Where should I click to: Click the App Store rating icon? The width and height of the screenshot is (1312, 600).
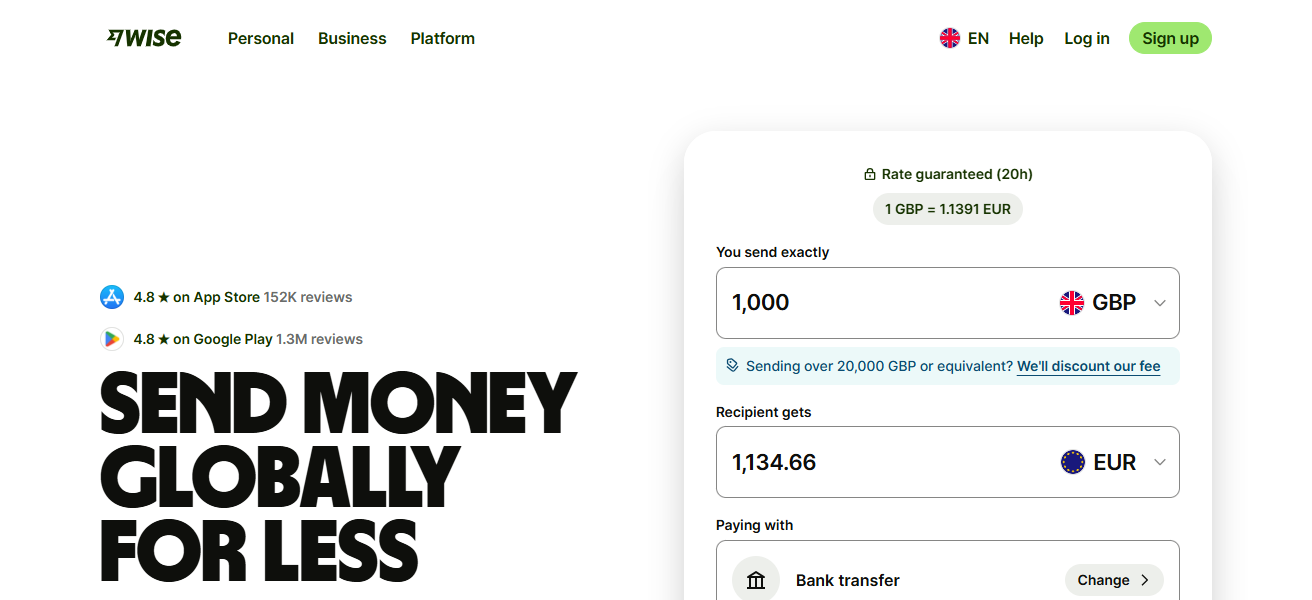tap(111, 297)
